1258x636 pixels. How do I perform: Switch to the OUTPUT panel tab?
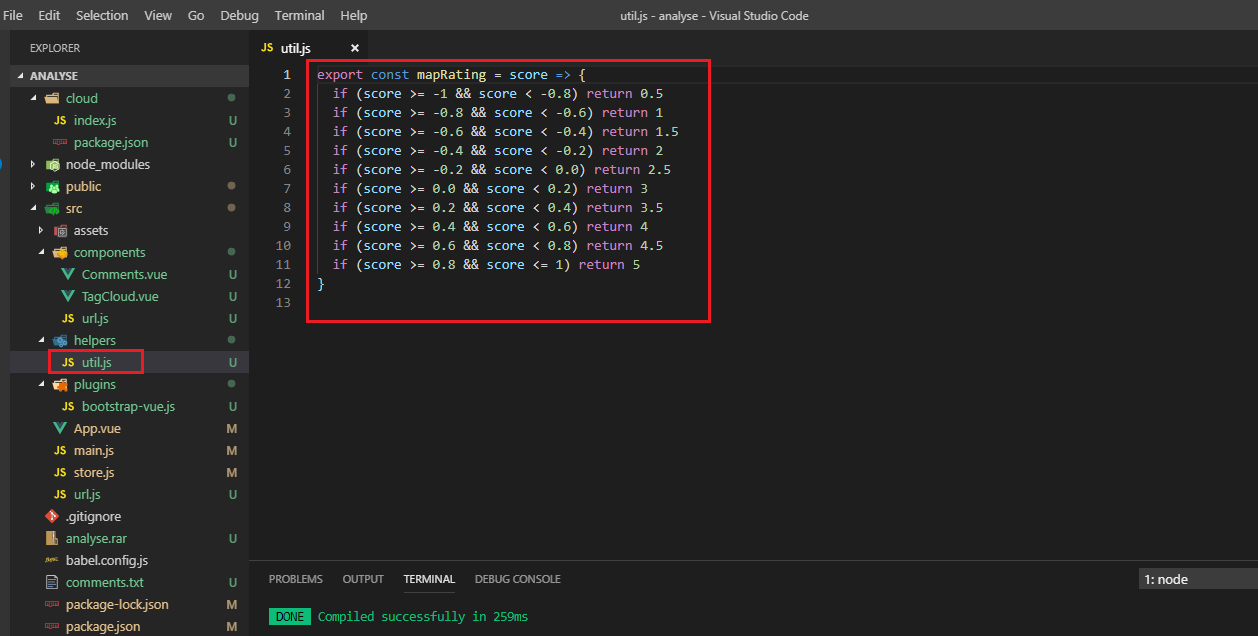[363, 579]
